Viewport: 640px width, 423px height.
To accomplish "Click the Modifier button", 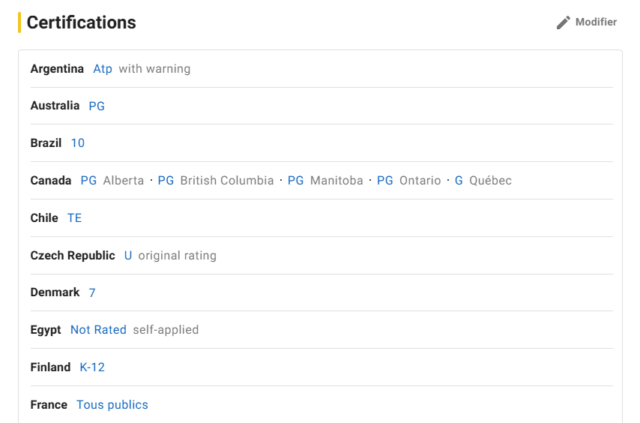I will [595, 22].
